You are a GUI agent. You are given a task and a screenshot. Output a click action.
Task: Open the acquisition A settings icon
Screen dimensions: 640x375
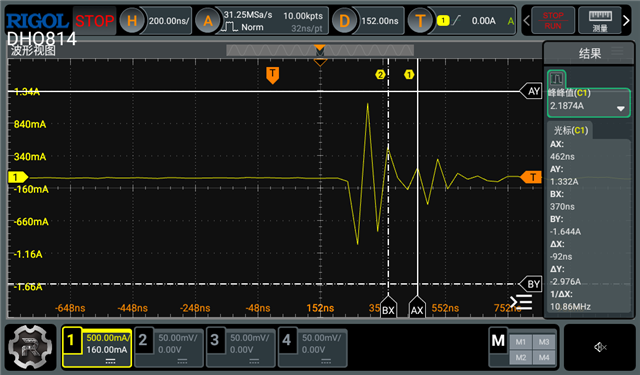point(208,20)
